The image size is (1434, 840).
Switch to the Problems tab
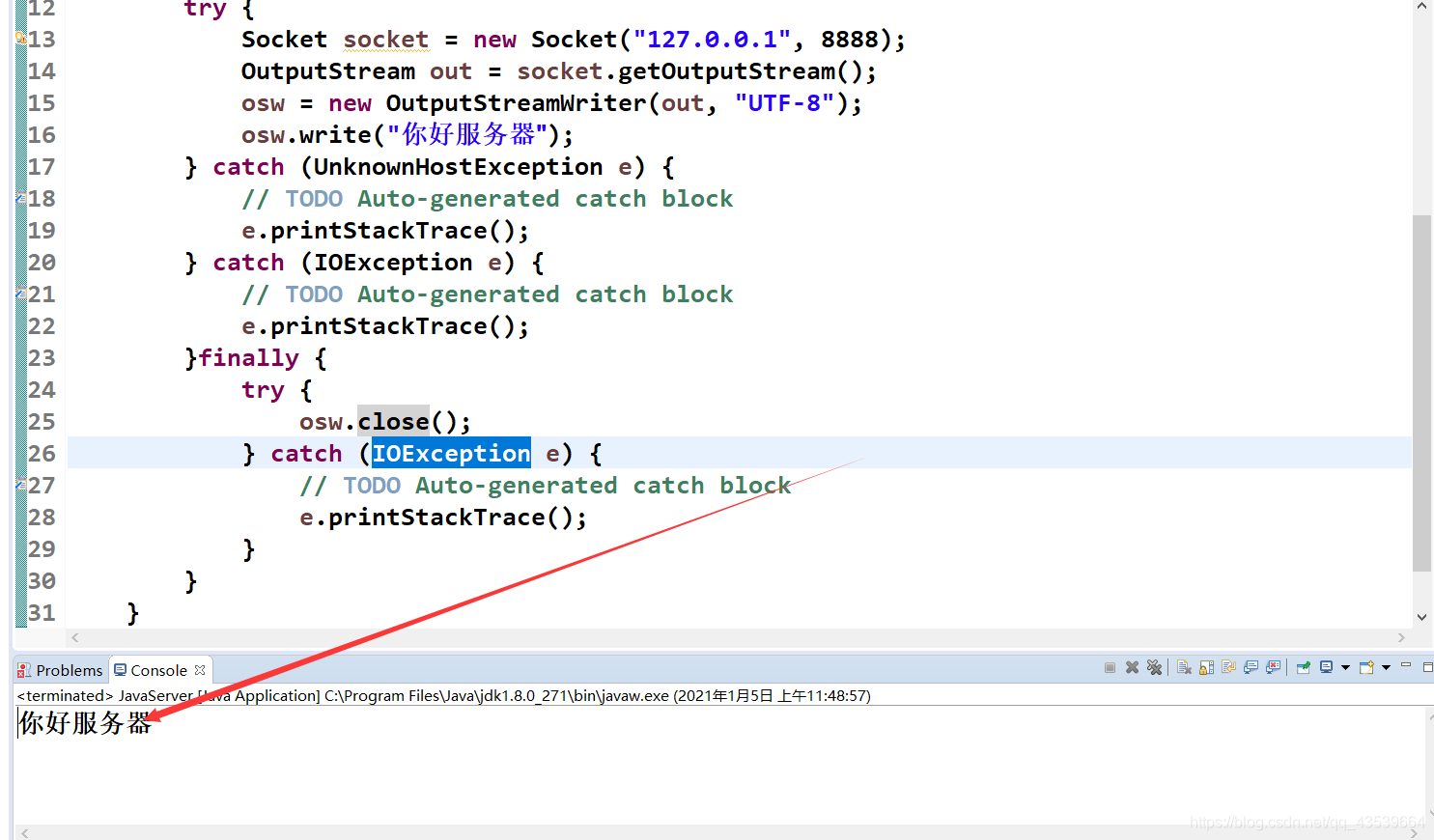pos(60,670)
